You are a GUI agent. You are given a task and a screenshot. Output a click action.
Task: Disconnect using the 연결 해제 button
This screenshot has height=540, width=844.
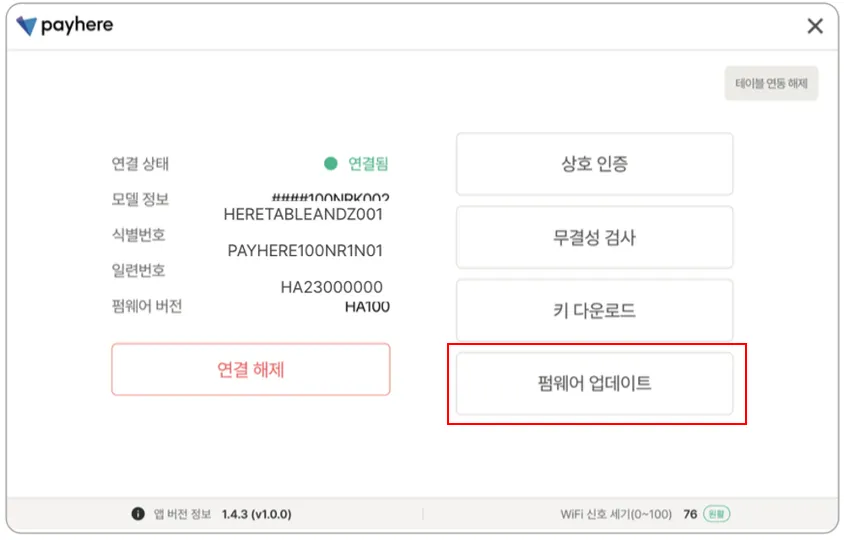point(250,369)
